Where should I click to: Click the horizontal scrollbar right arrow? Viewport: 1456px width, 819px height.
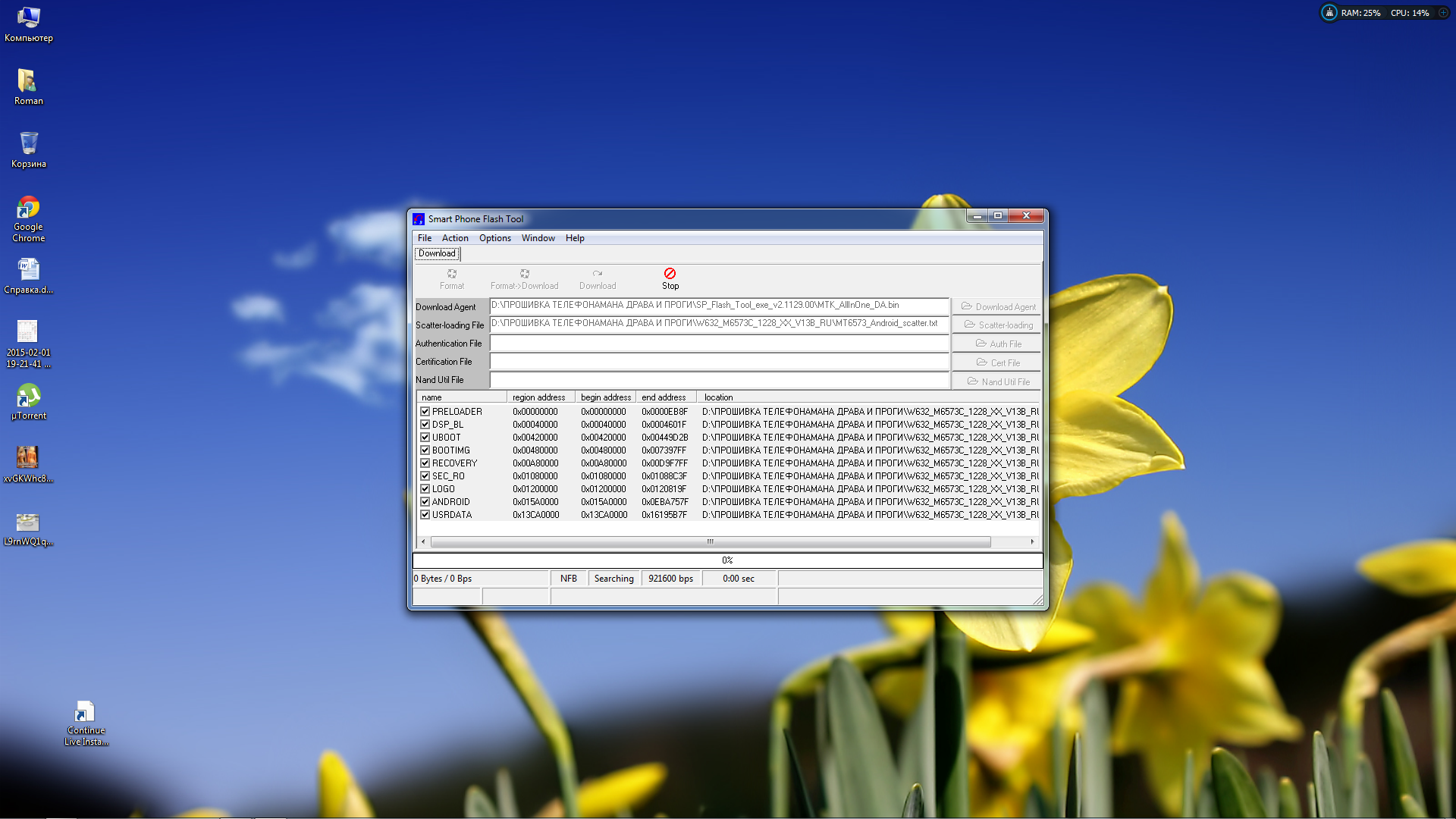pyautogui.click(x=1032, y=541)
